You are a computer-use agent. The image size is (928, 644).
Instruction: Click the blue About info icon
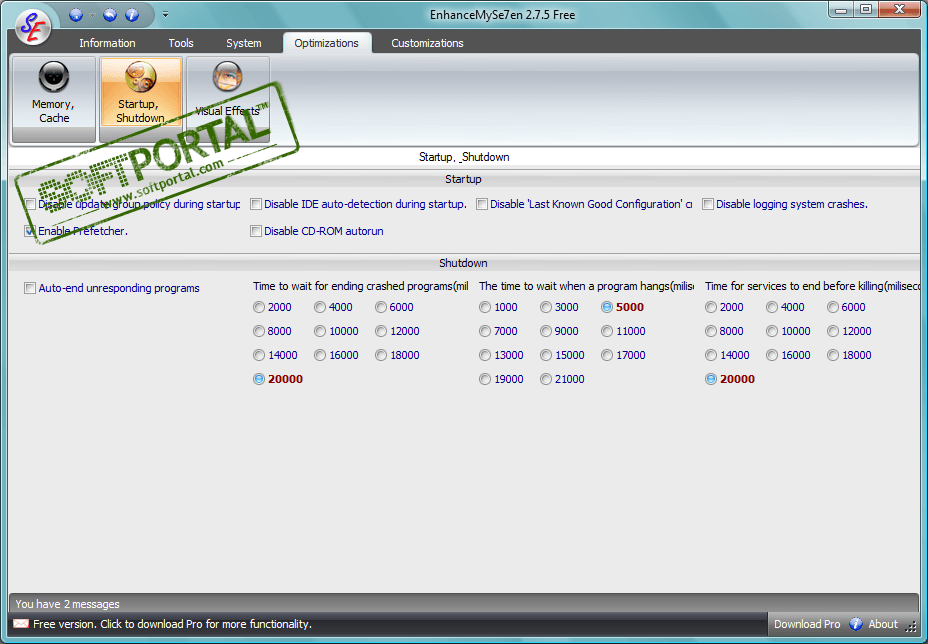[856, 624]
